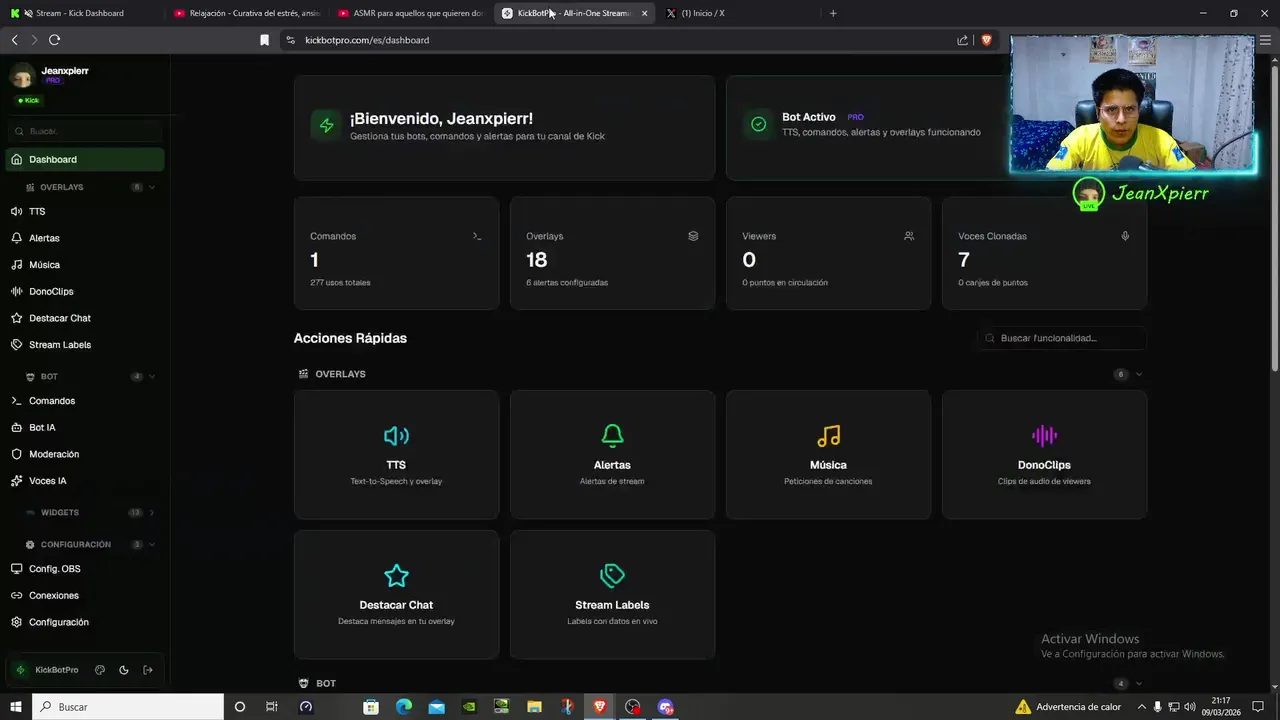This screenshot has height=720, width=1280.
Task: Click the bookmark icon in address bar
Action: 264,40
